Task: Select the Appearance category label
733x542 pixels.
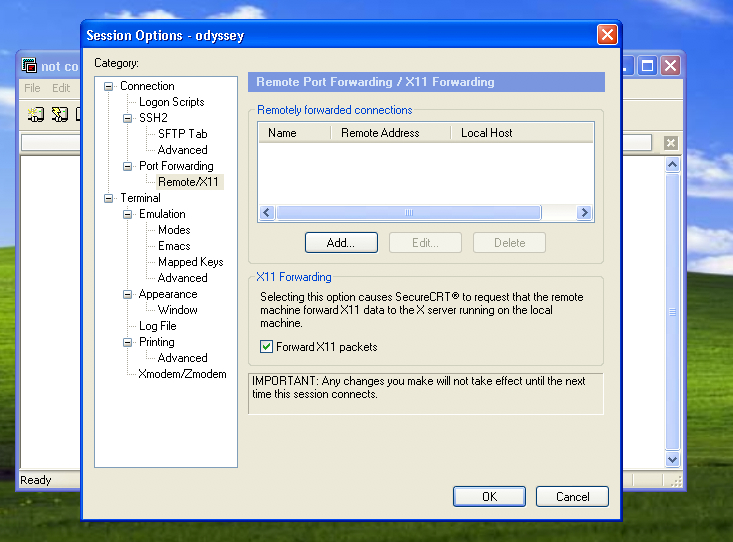Action: 168,294
